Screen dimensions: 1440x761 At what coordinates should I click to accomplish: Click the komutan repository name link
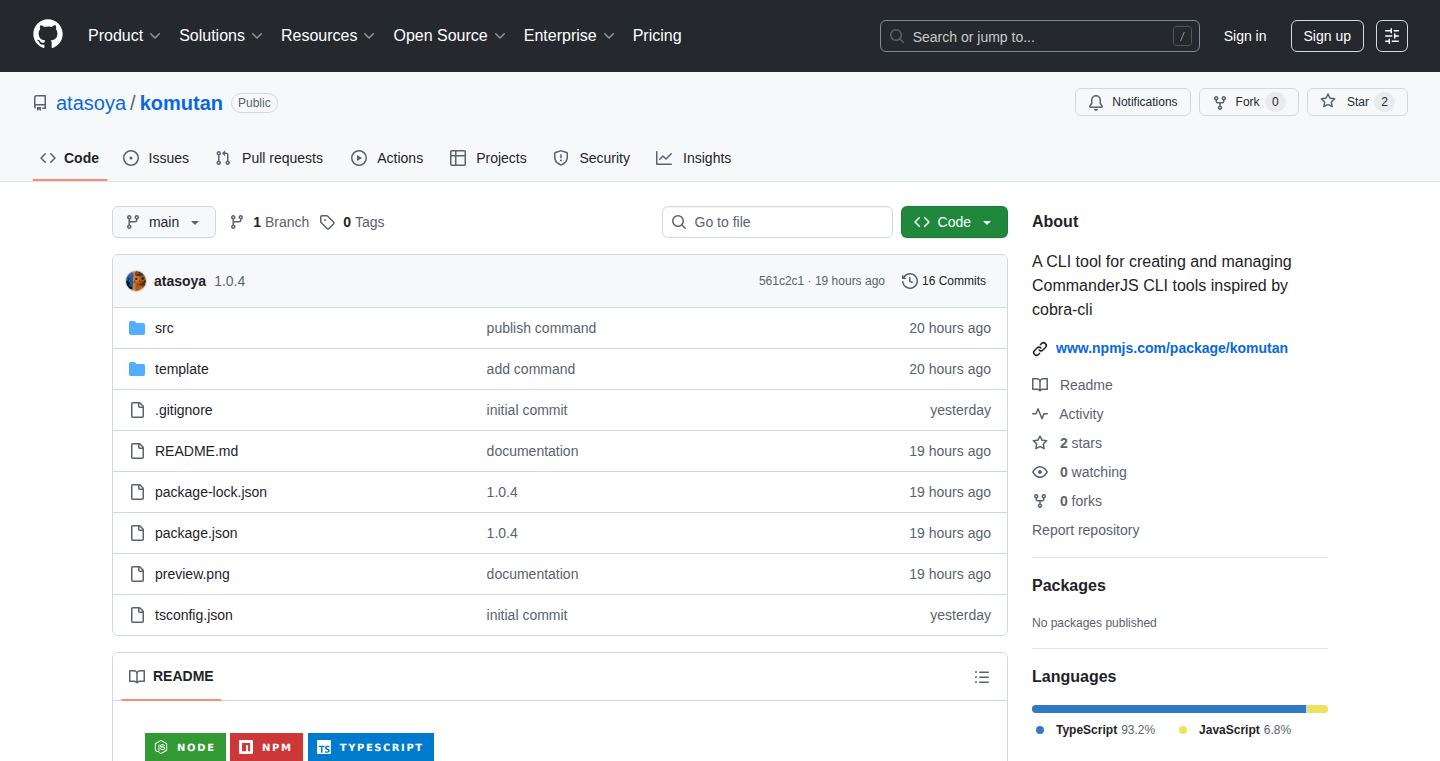click(x=181, y=103)
